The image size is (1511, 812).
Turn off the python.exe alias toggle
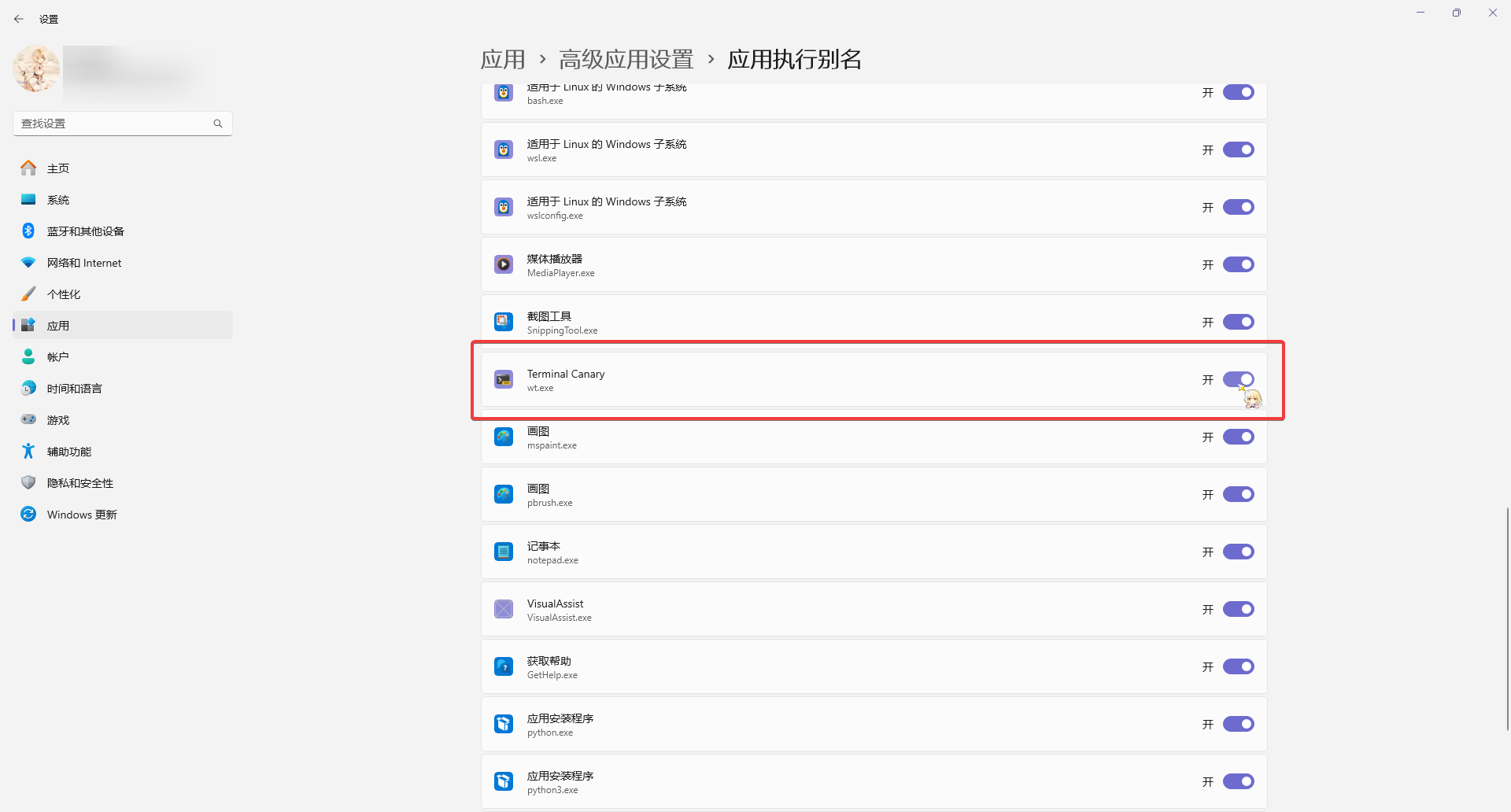[1238, 725]
